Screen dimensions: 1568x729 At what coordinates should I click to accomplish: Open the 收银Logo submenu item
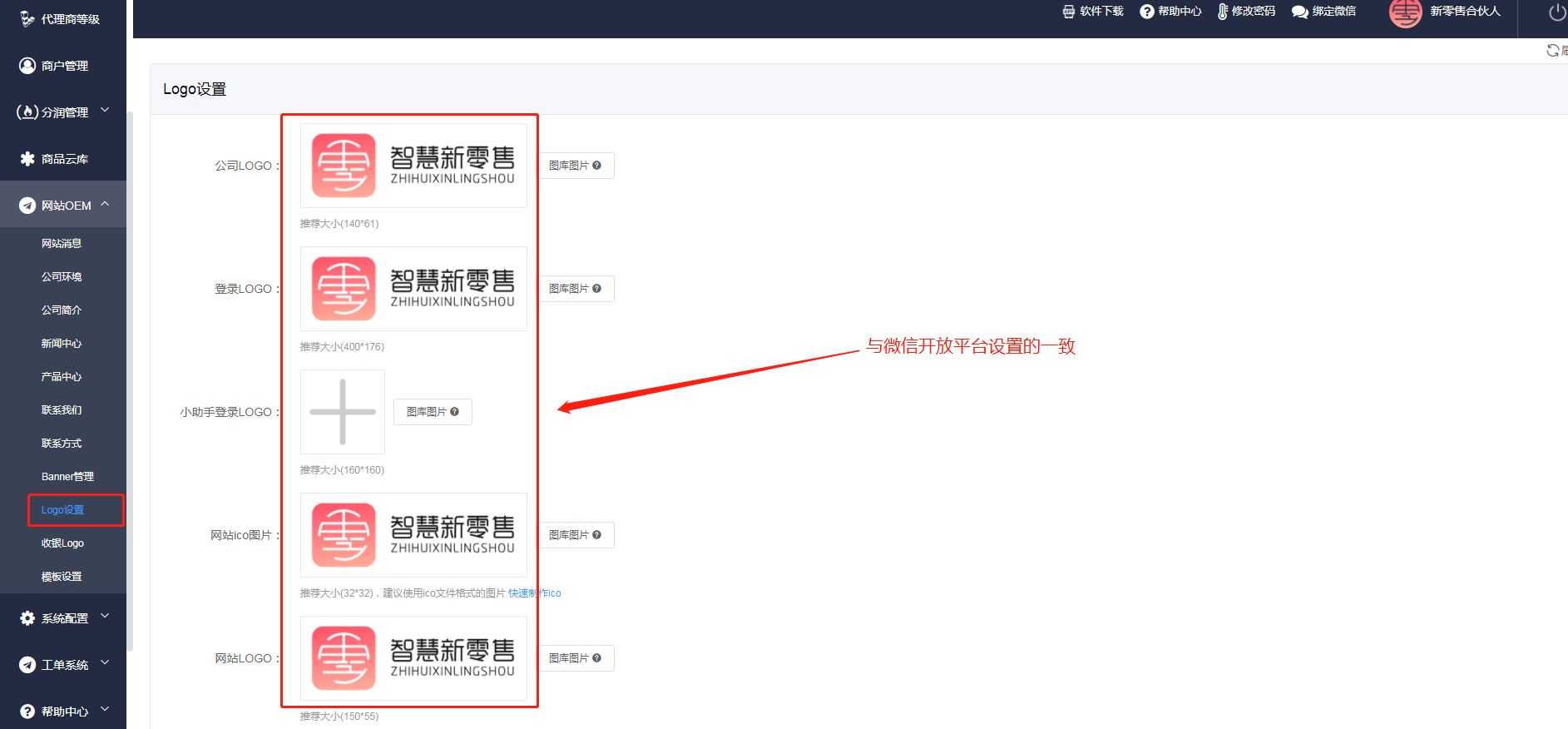[x=62, y=543]
